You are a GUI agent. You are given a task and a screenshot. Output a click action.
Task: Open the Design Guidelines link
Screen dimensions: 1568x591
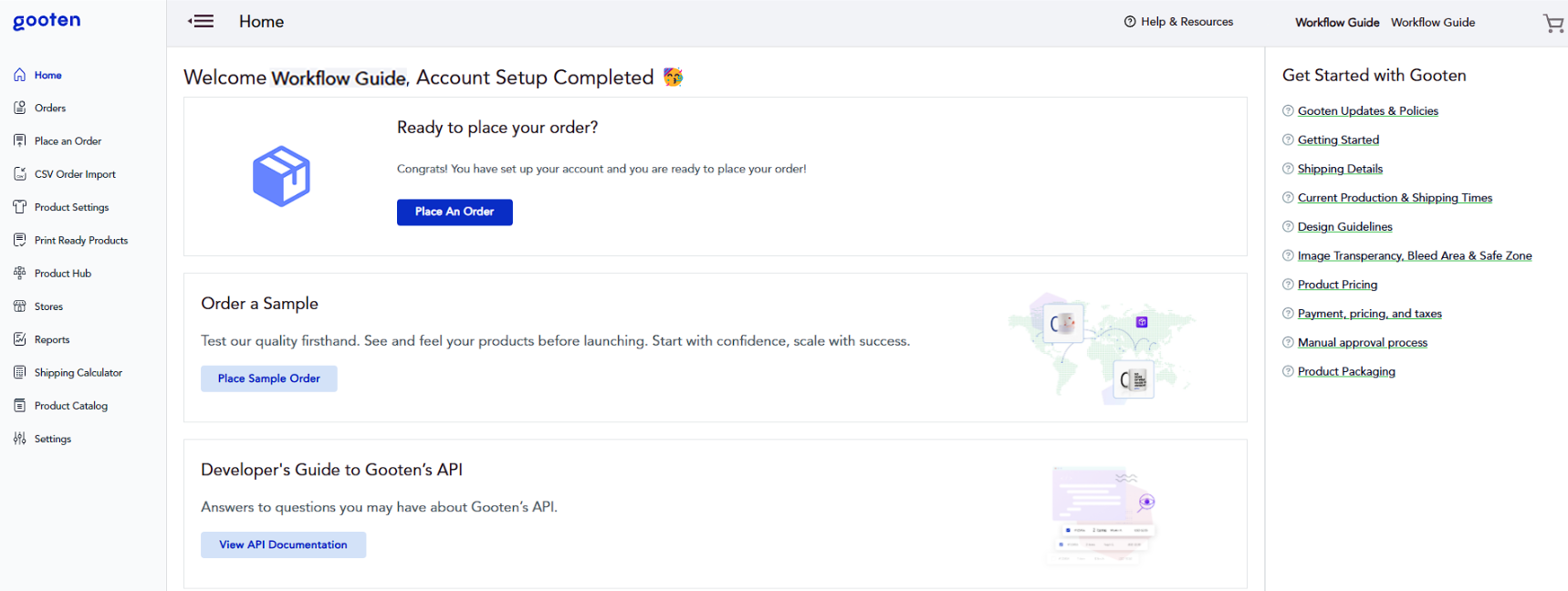1344,227
